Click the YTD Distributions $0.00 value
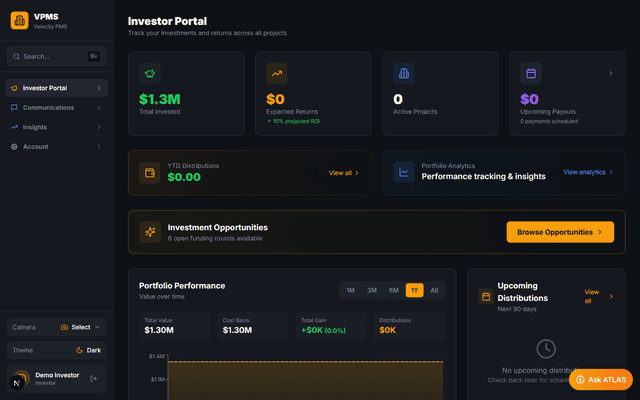Screen dimensions: 640x400 coord(184,177)
